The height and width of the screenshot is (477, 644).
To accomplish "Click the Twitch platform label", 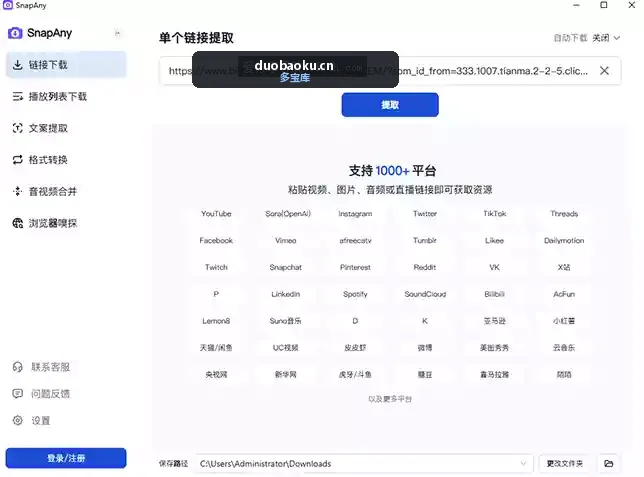I will [216, 267].
